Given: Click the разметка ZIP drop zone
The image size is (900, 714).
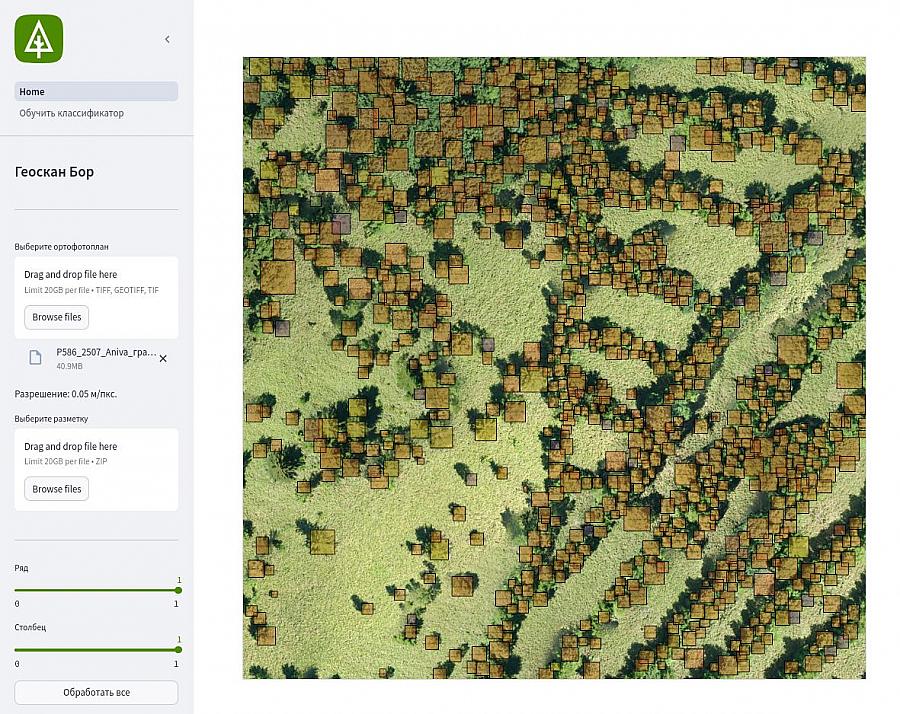Looking at the screenshot, I should pyautogui.click(x=96, y=453).
